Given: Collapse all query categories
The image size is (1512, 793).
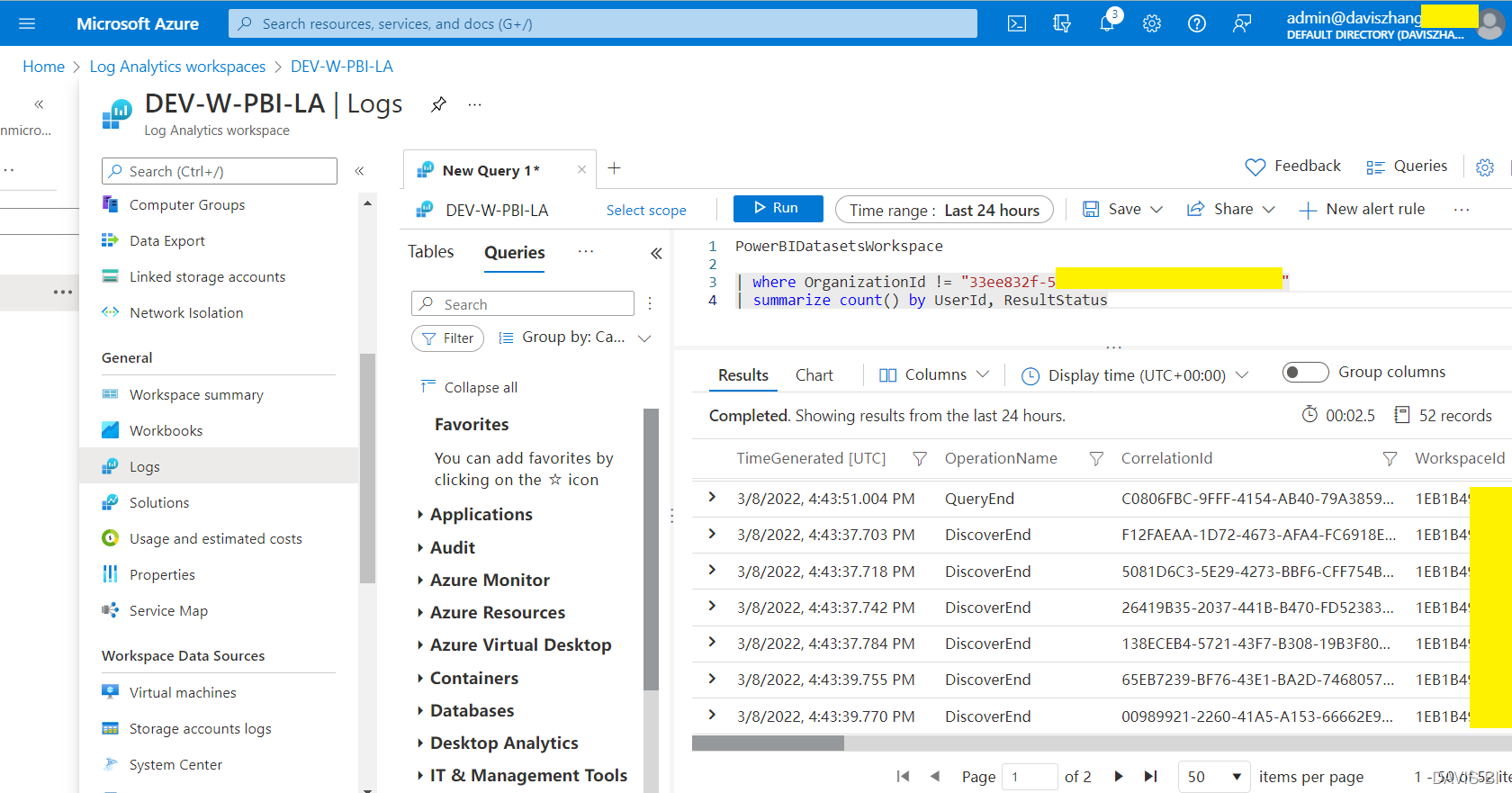Looking at the screenshot, I should pyautogui.click(x=469, y=387).
